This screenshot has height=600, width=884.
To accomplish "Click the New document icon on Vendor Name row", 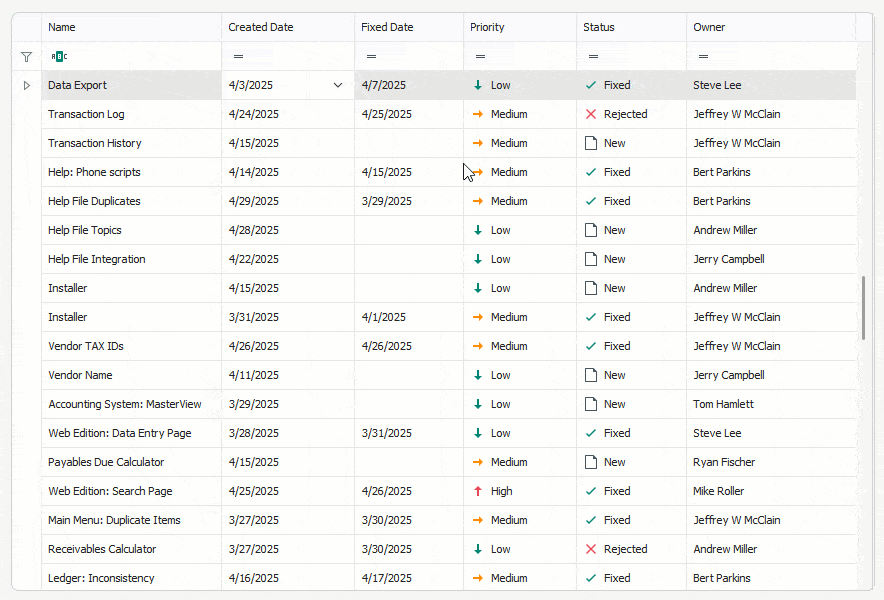I will point(589,375).
